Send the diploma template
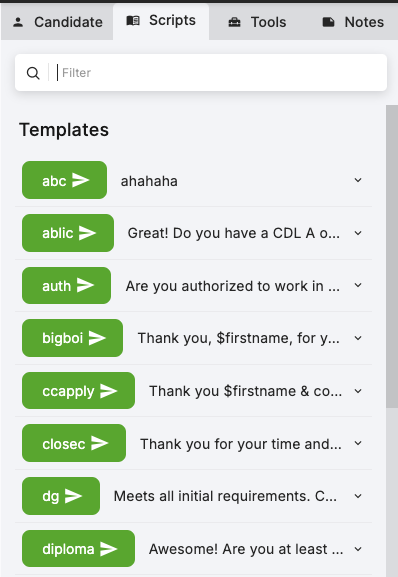The image size is (398, 577). (x=78, y=548)
